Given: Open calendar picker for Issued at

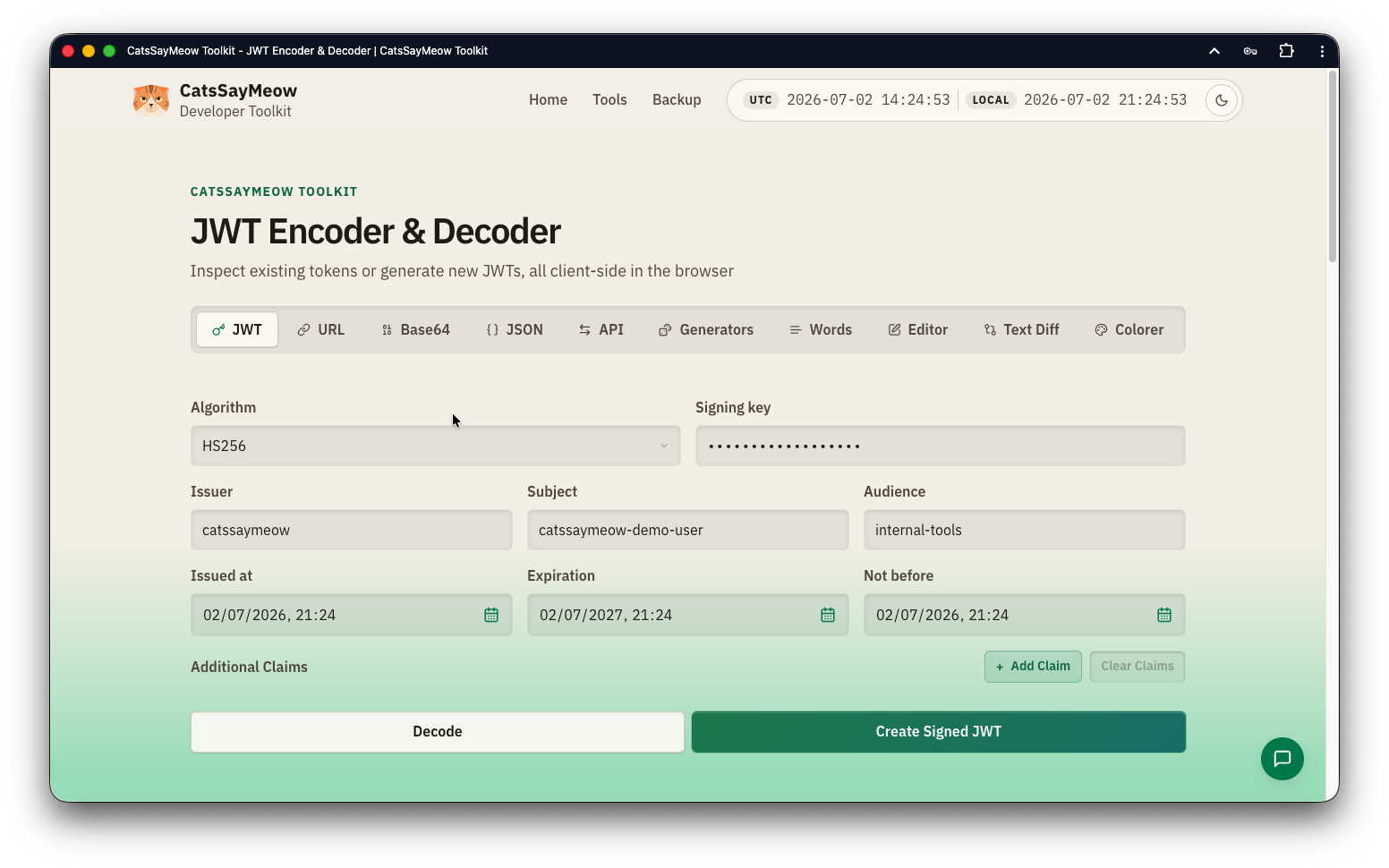Looking at the screenshot, I should pyautogui.click(x=491, y=615).
